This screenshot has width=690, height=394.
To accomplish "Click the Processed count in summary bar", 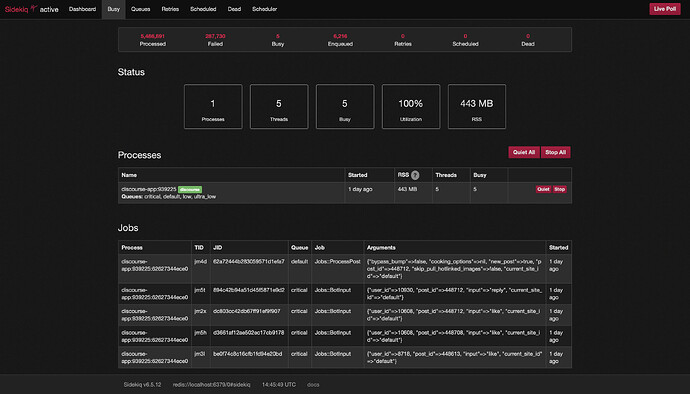I will pyautogui.click(x=153, y=36).
